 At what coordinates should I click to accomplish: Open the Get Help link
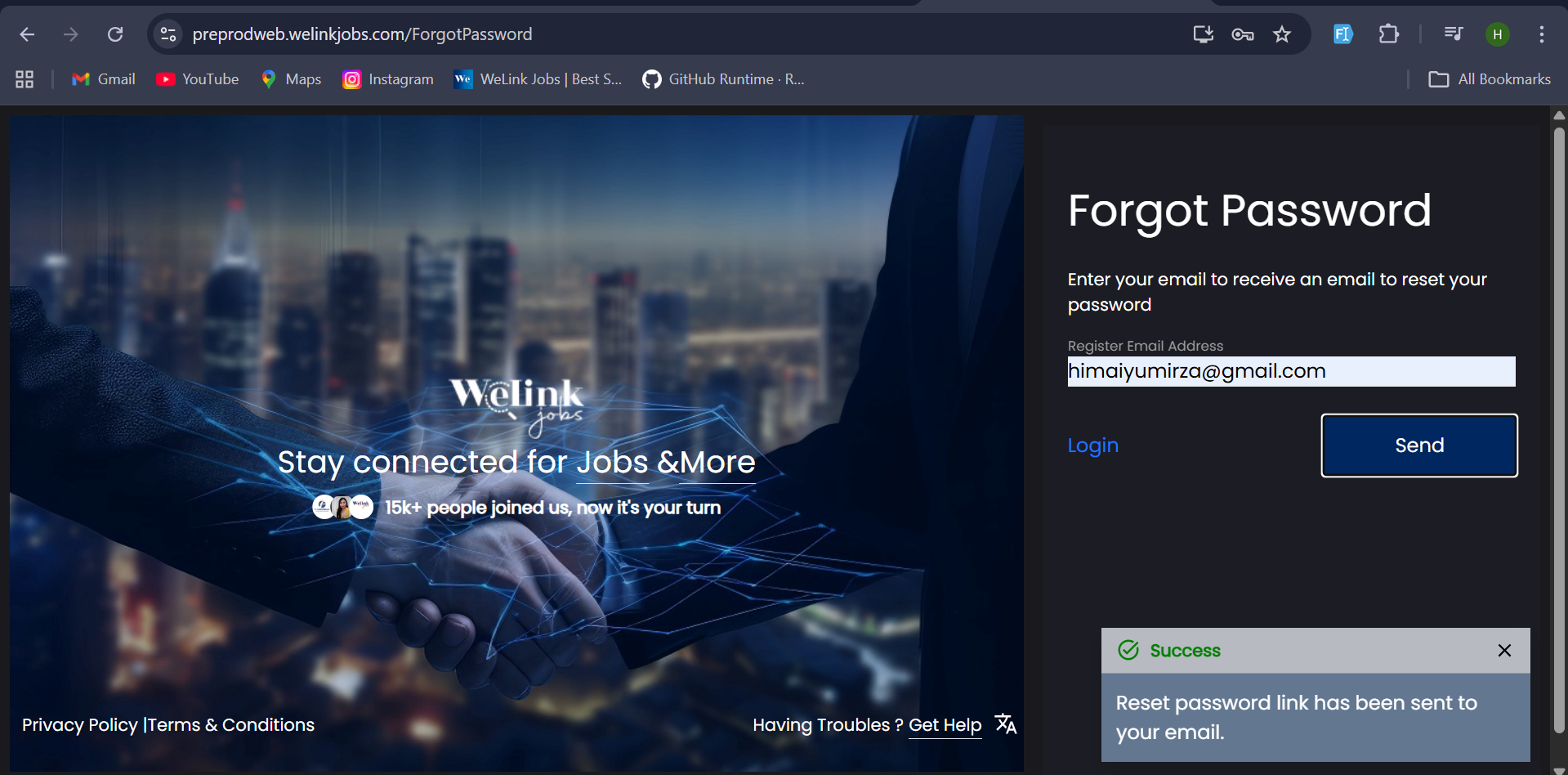(945, 725)
